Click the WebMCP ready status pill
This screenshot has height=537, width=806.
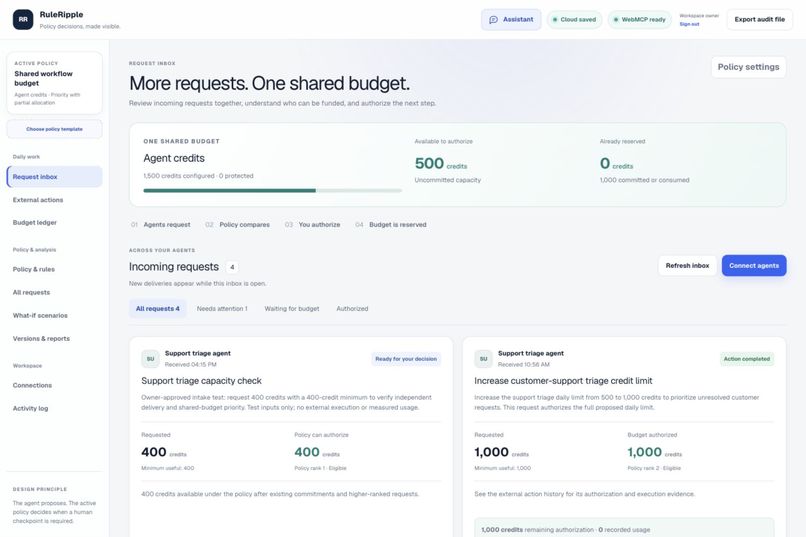(x=639, y=20)
